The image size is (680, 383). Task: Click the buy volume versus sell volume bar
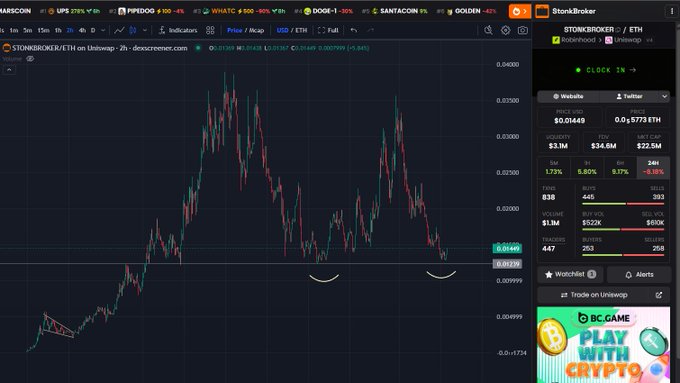click(623, 229)
